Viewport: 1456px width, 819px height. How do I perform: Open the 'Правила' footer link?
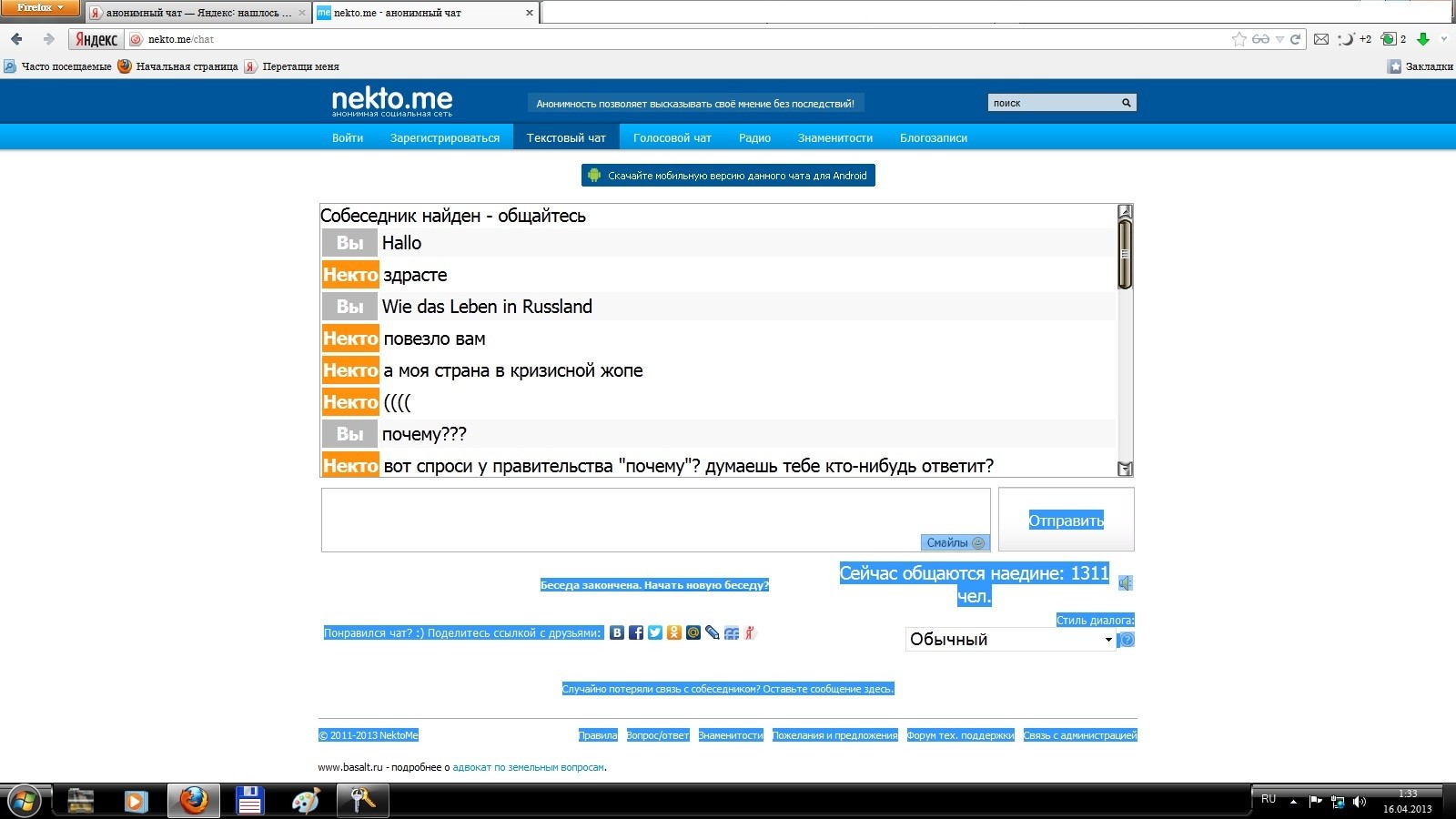[598, 735]
